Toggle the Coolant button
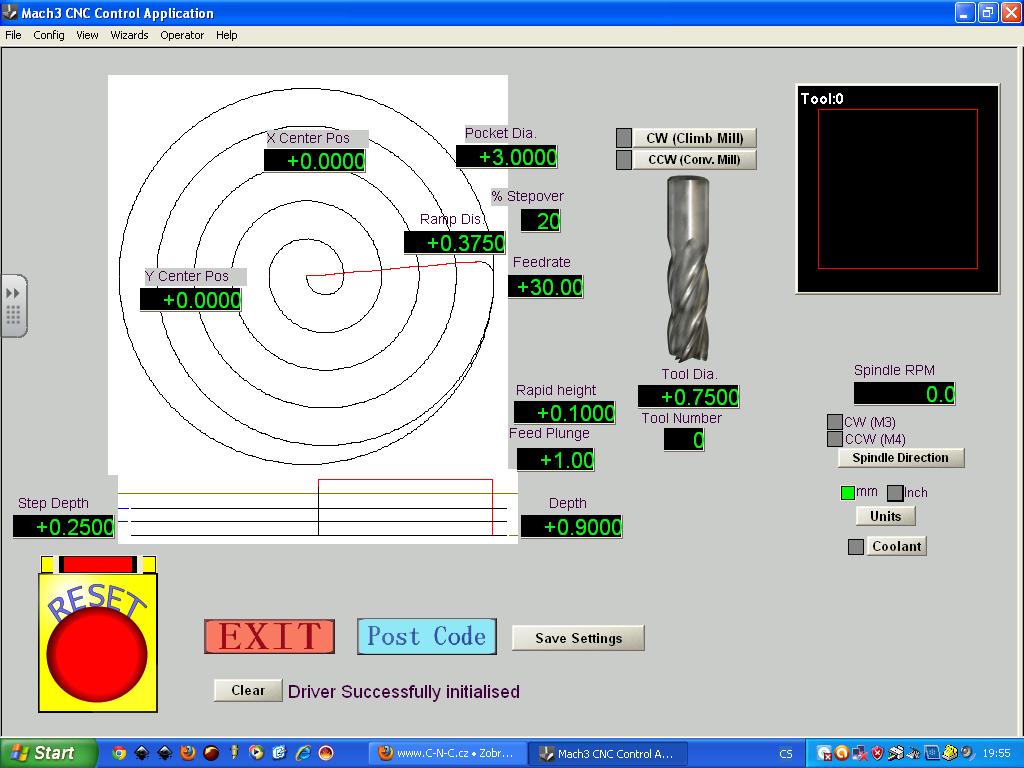Viewport: 1024px width, 768px height. tap(896, 546)
